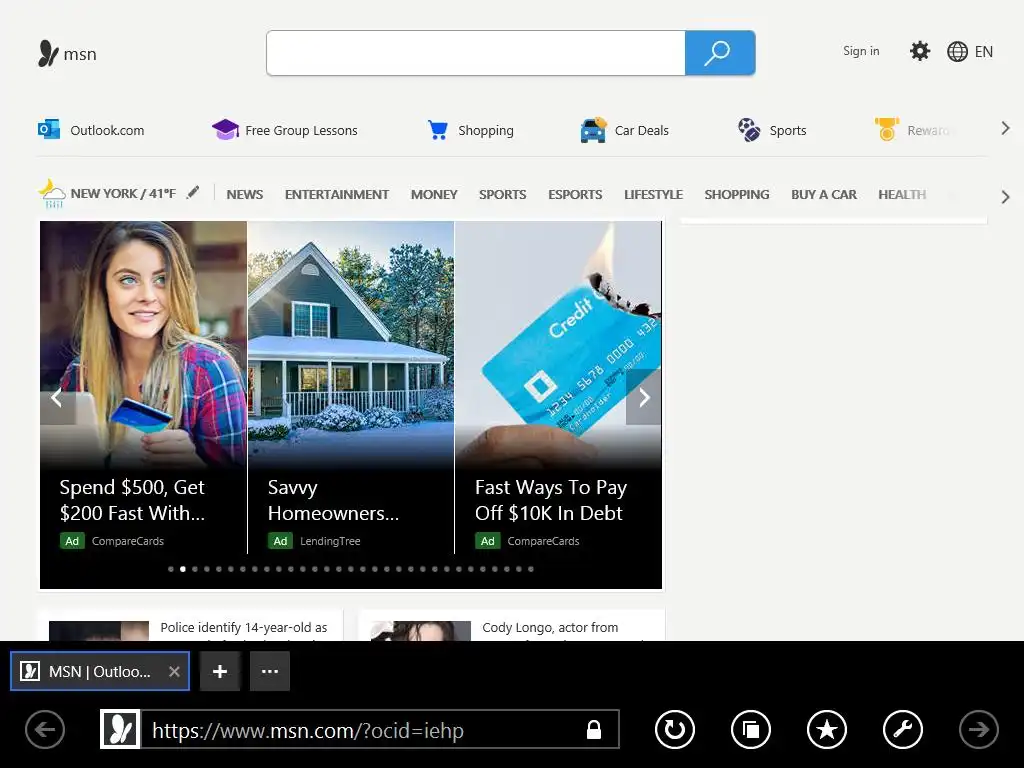The width and height of the screenshot is (1024, 768).
Task: Select the SHOPPING category in navigation bar
Action: [x=737, y=195]
